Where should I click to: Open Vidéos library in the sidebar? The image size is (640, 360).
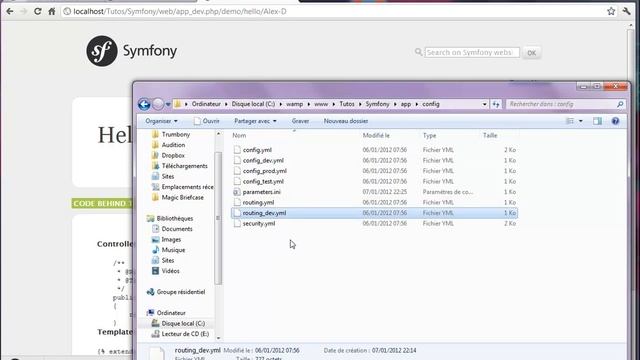pos(166,271)
